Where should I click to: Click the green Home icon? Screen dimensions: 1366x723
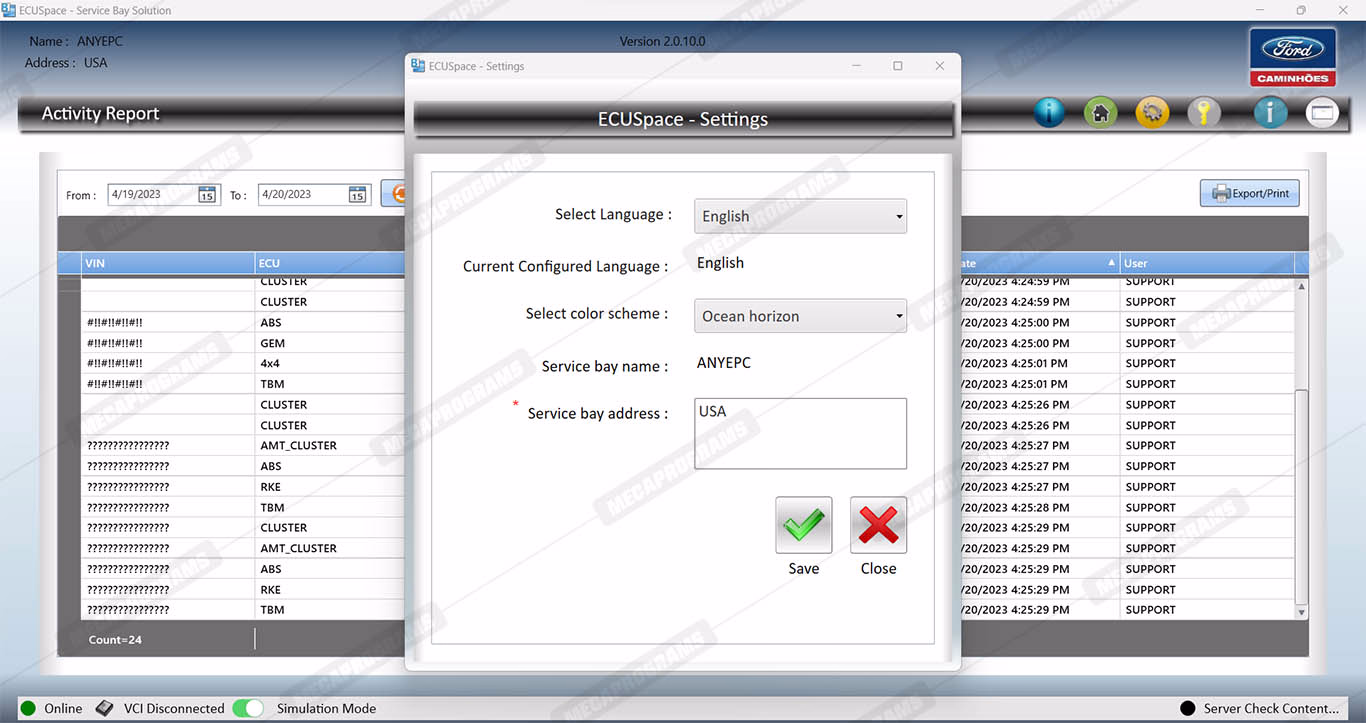click(1101, 113)
